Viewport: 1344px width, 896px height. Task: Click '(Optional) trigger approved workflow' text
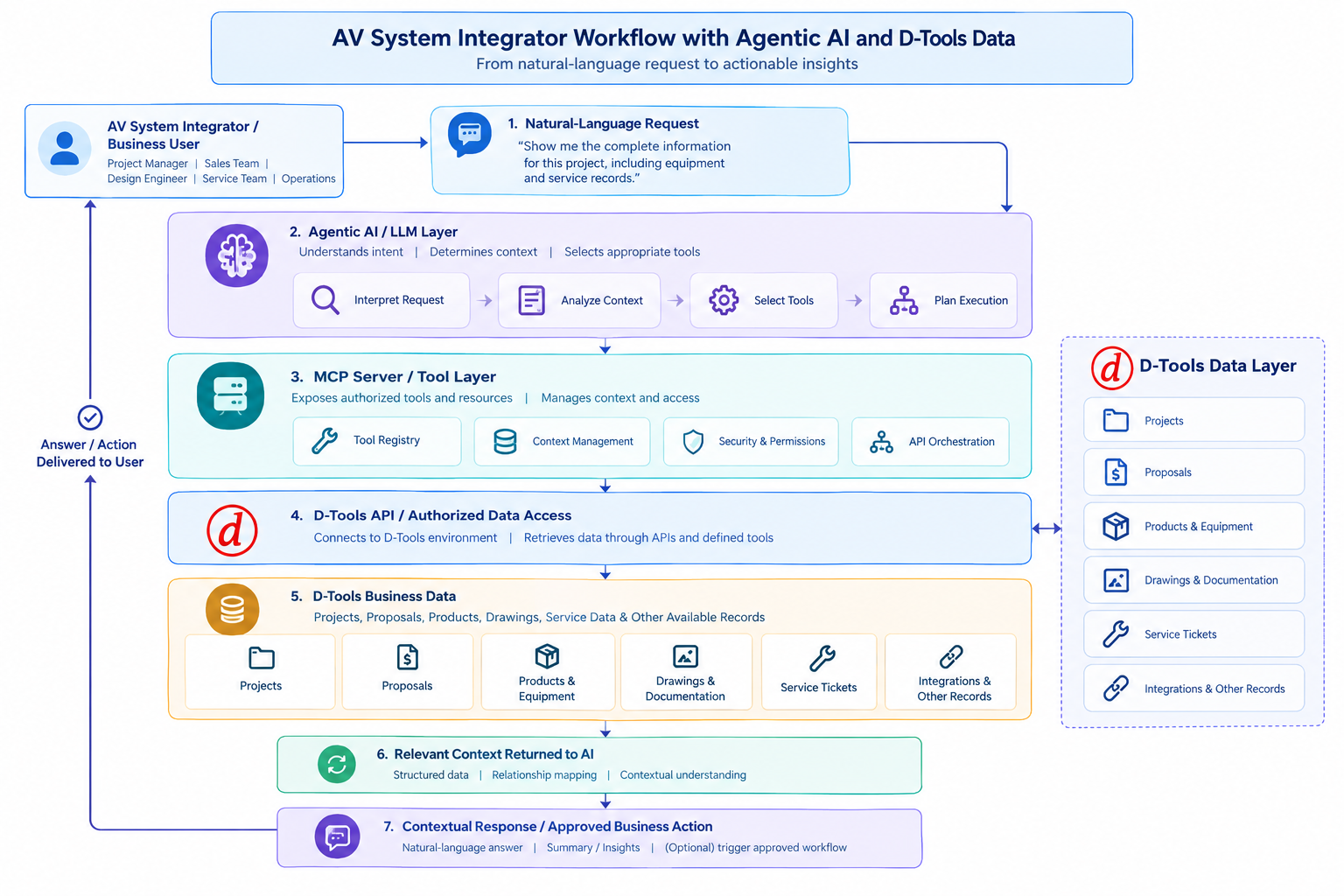[x=756, y=848]
